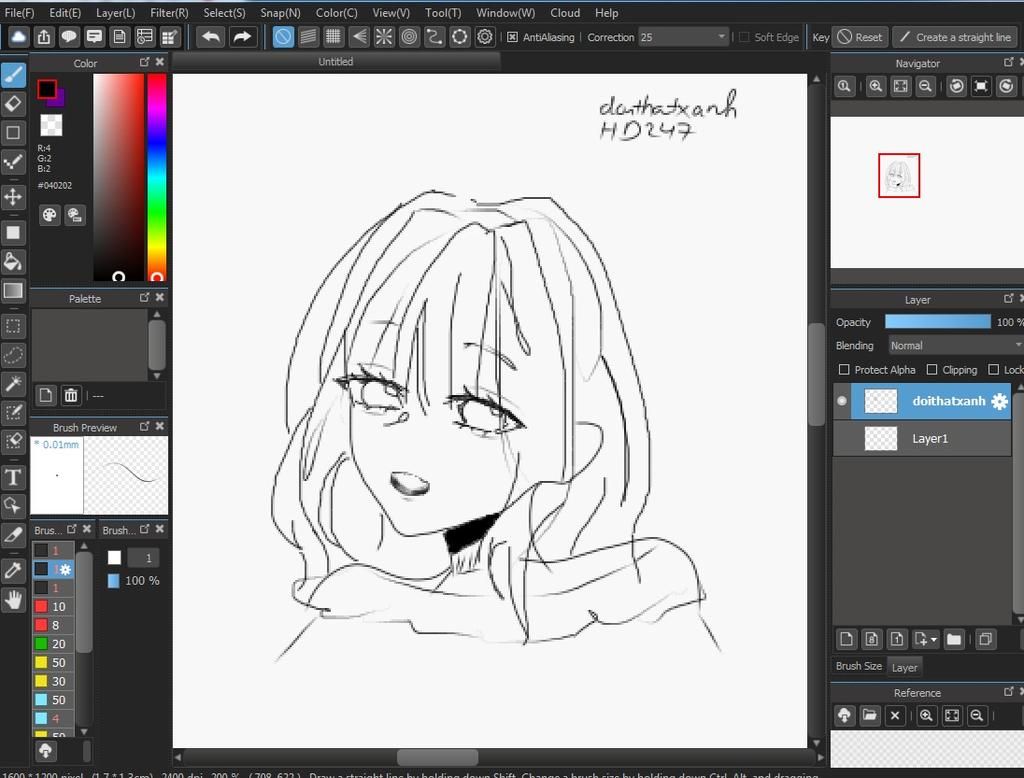Select the Gradient tool

(x=13, y=290)
